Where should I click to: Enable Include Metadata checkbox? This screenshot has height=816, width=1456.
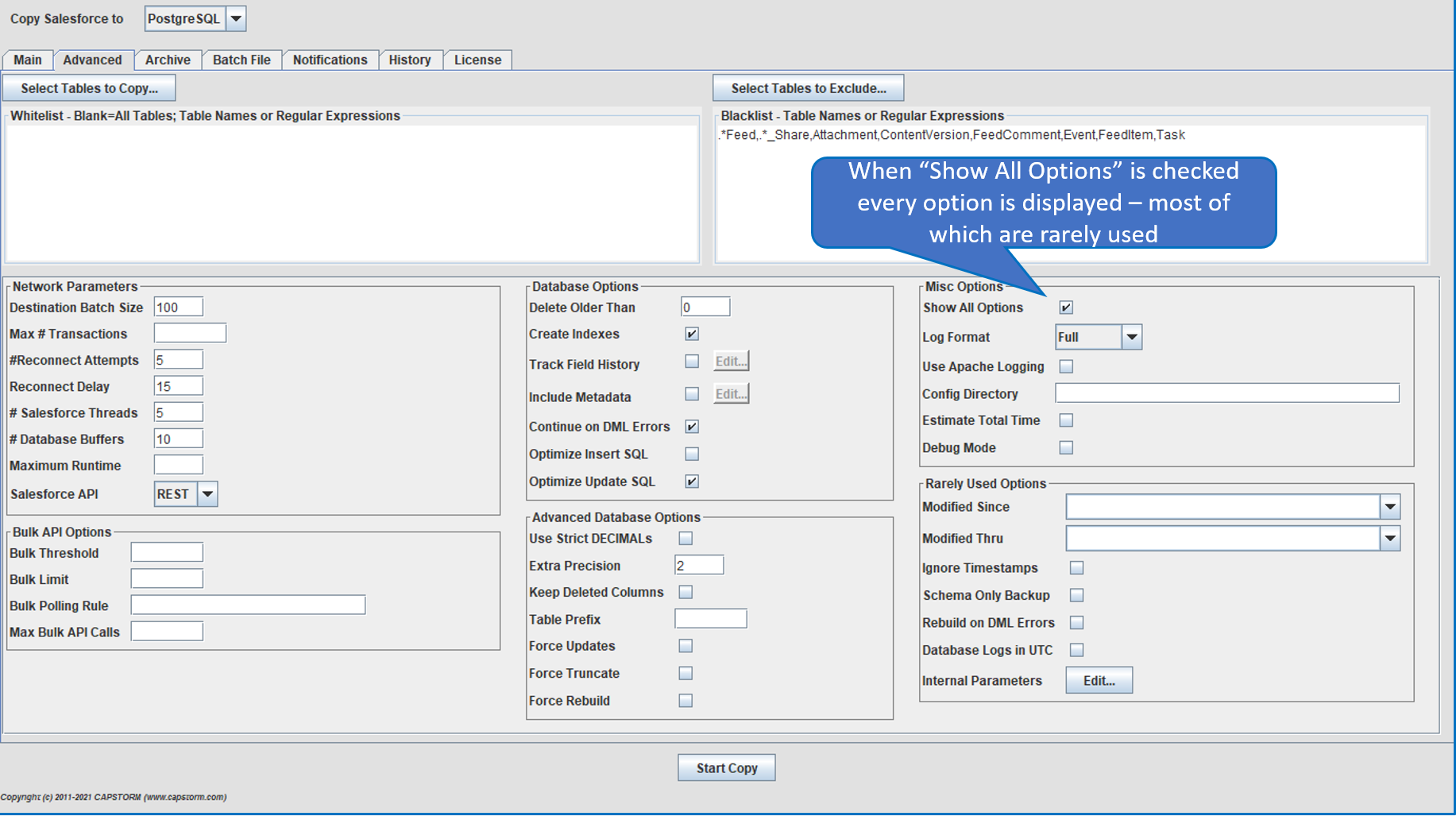(692, 394)
